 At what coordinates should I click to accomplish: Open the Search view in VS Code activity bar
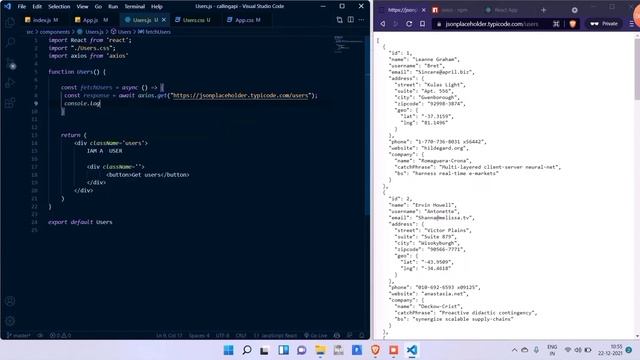point(10,42)
